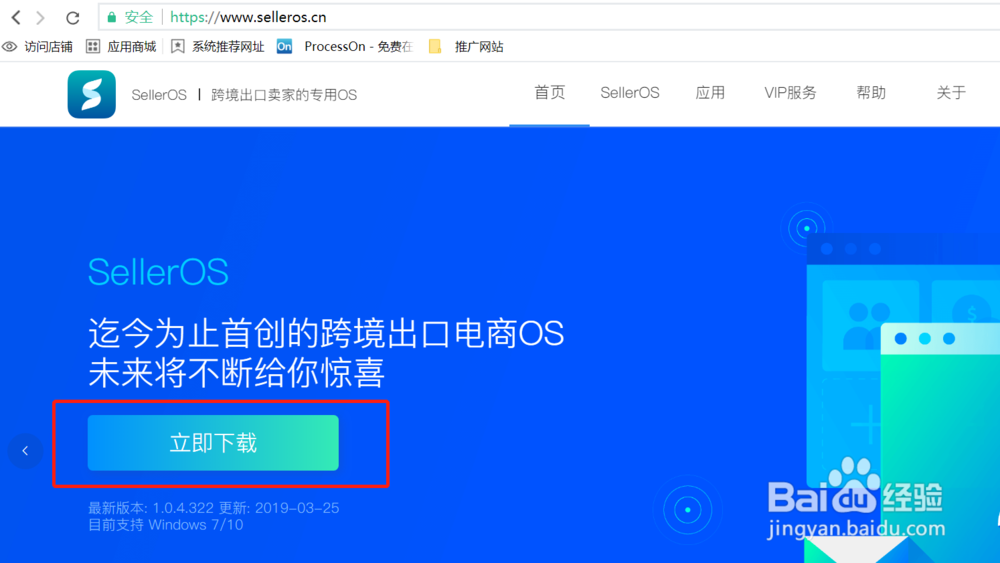Open the 访问店铺 bookmark
This screenshot has width=1000, height=563.
(x=38, y=47)
